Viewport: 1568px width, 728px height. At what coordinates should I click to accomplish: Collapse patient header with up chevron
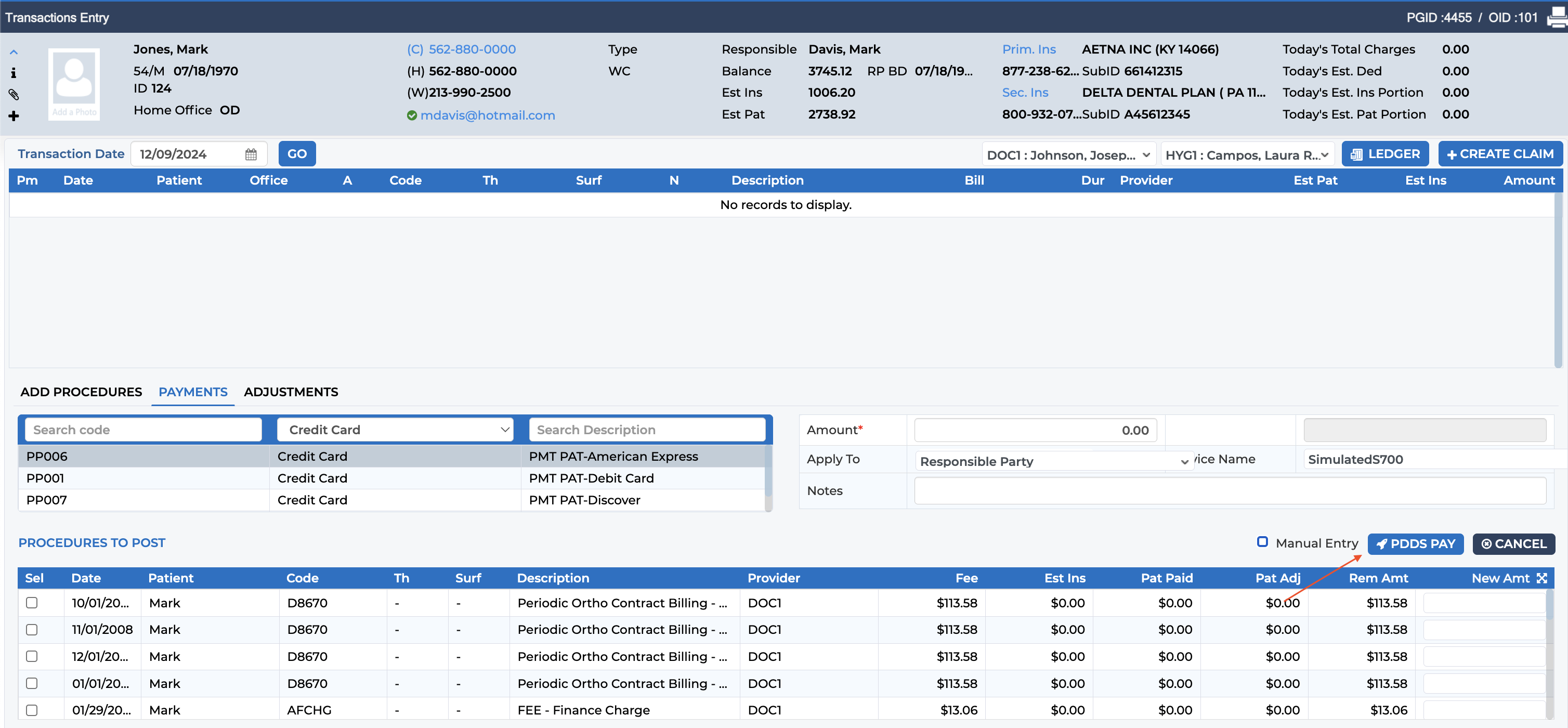click(x=14, y=53)
